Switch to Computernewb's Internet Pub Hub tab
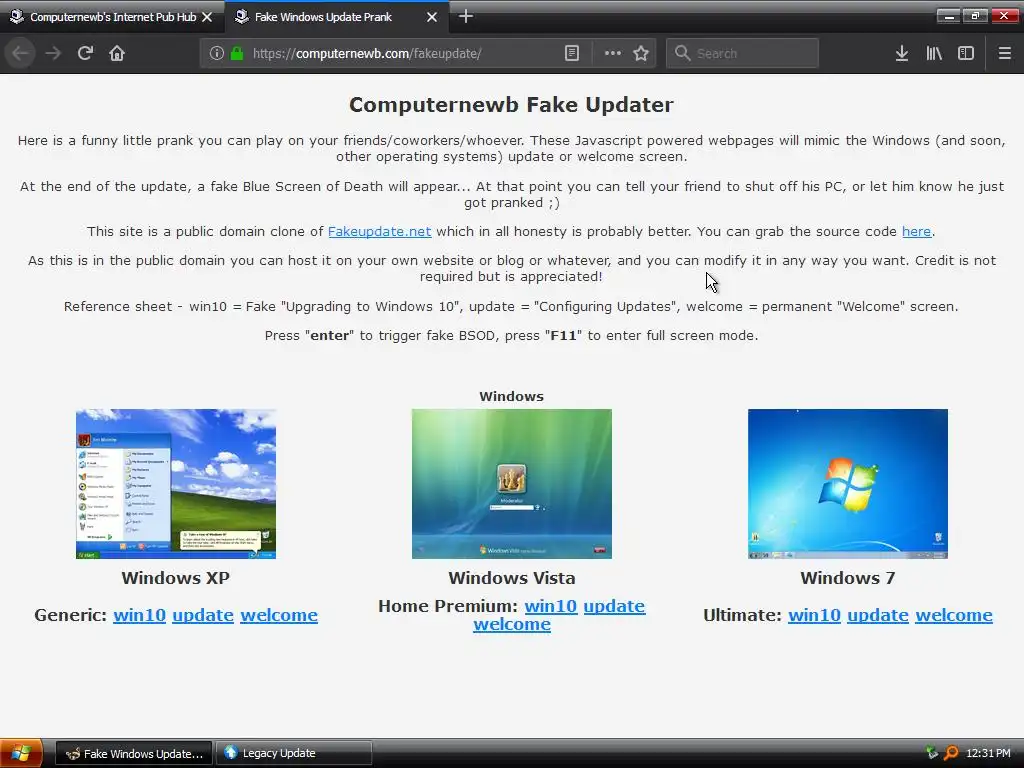The height and width of the screenshot is (768, 1024). pos(112,17)
